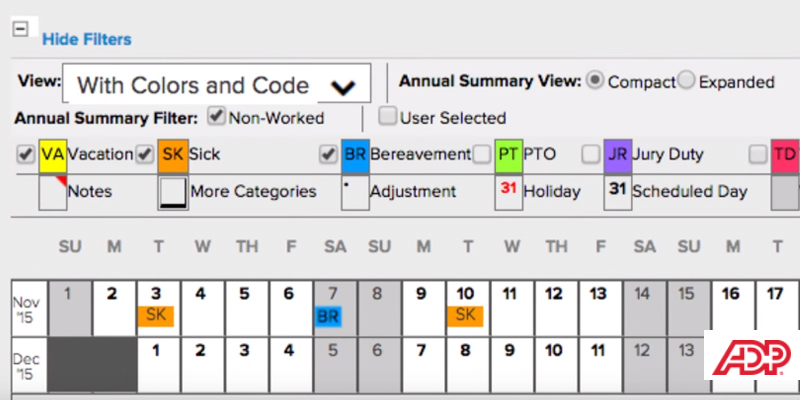The image size is (800, 400).
Task: Click the purple JR Jury Duty icon
Action: [617, 156]
